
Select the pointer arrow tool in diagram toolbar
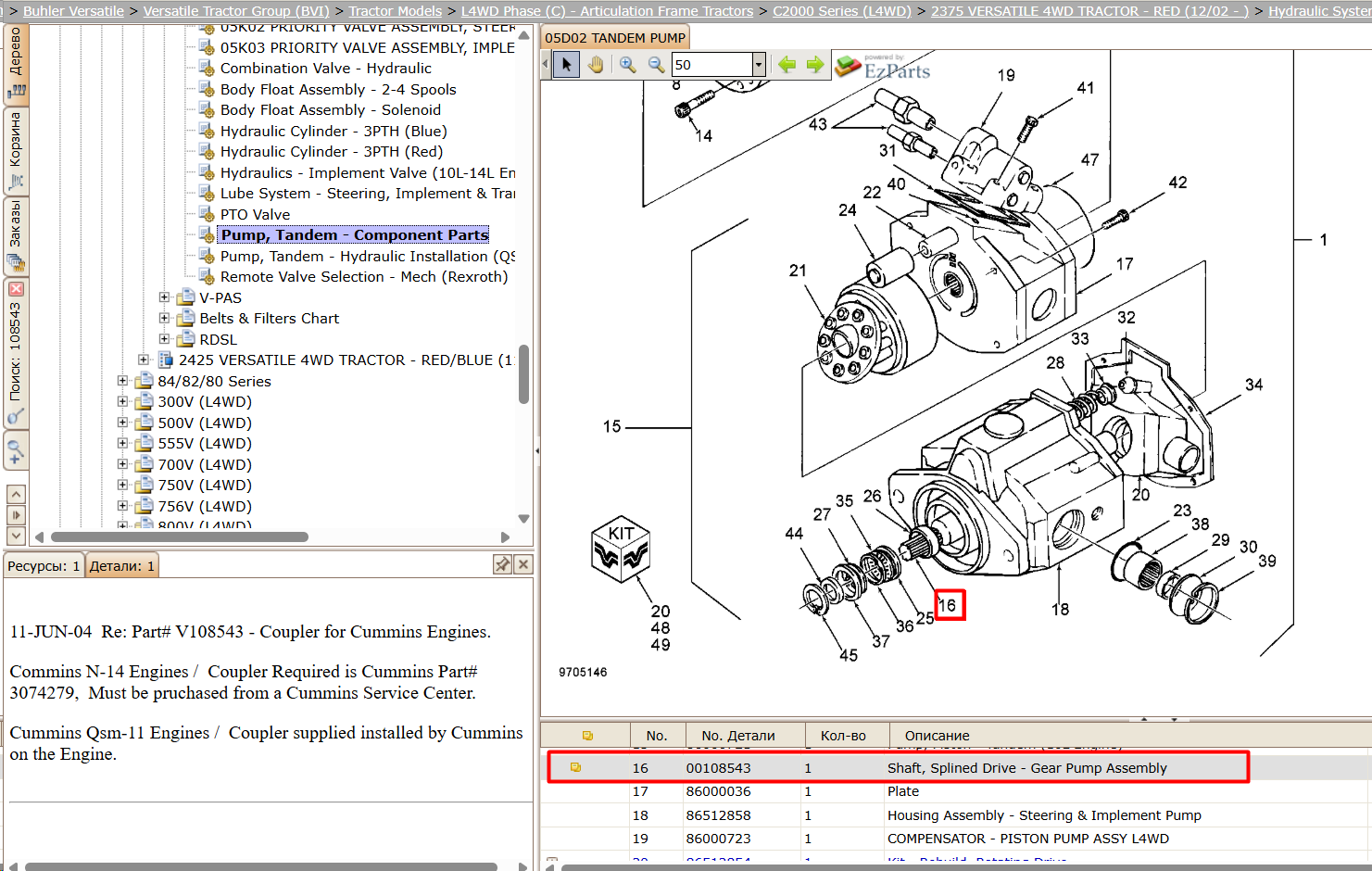(x=566, y=65)
